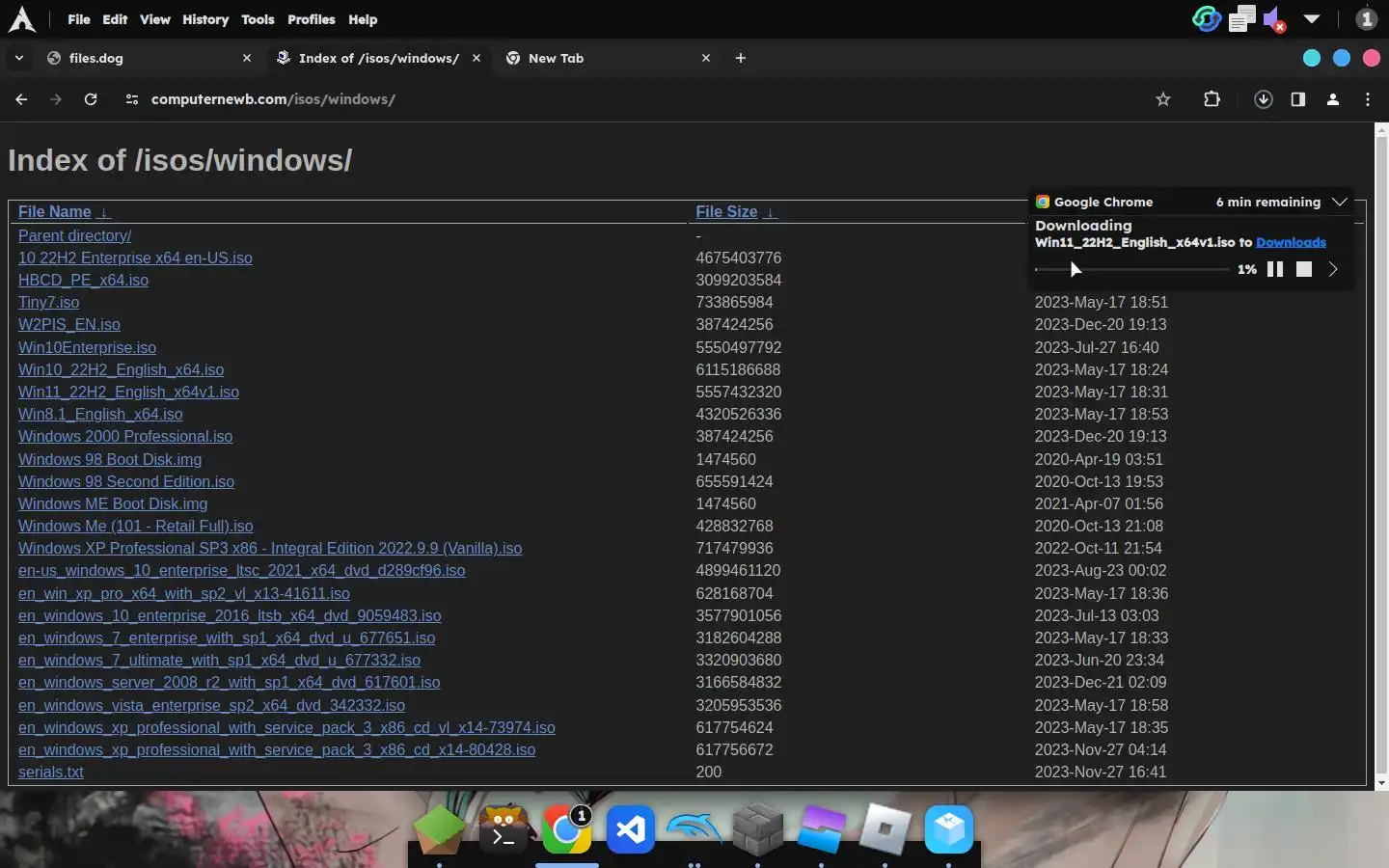Viewport: 1389px width, 868px height.
Task: Switch to the New Tab tab
Action: pos(609,58)
